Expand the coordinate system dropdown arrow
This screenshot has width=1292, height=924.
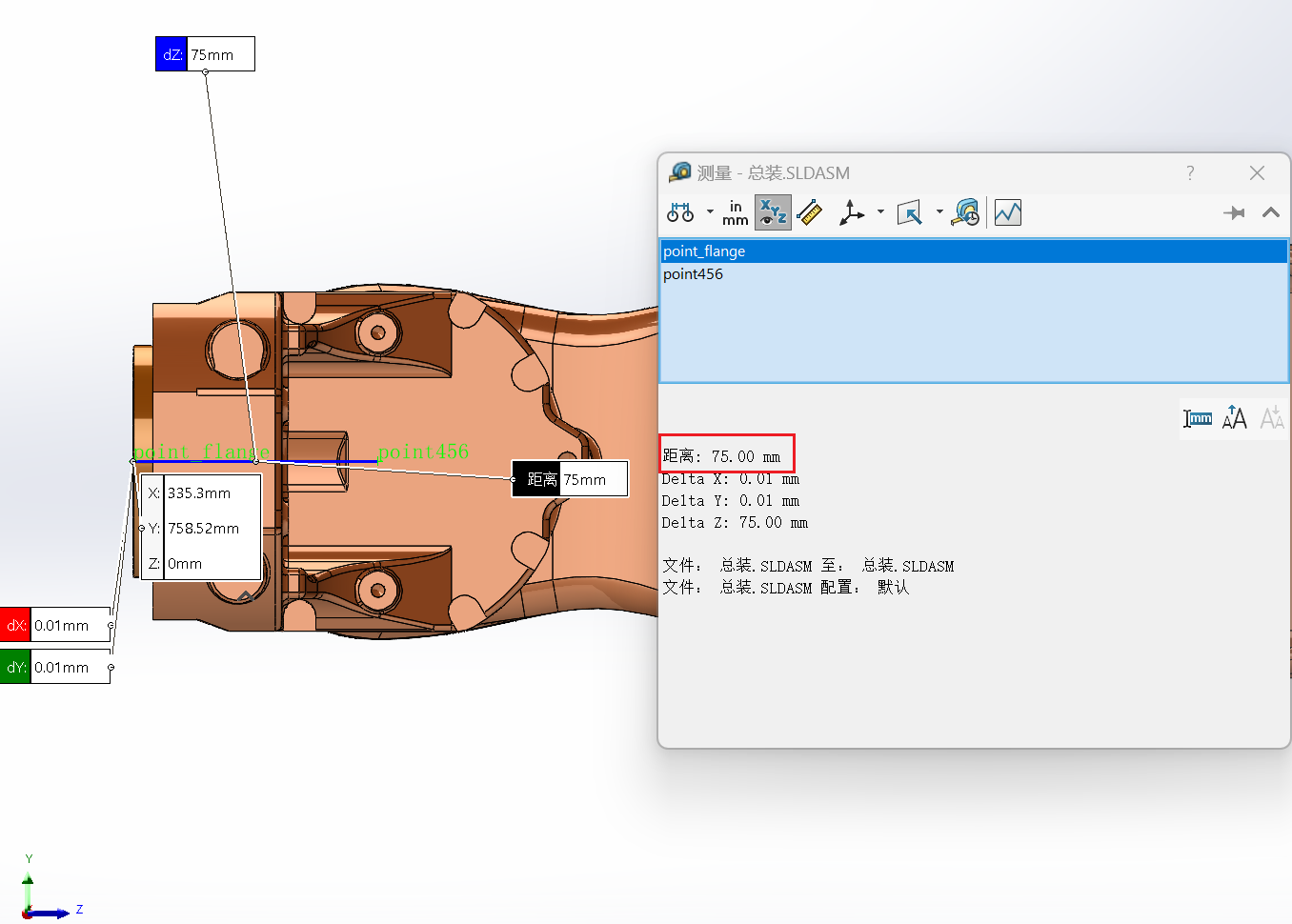click(880, 212)
